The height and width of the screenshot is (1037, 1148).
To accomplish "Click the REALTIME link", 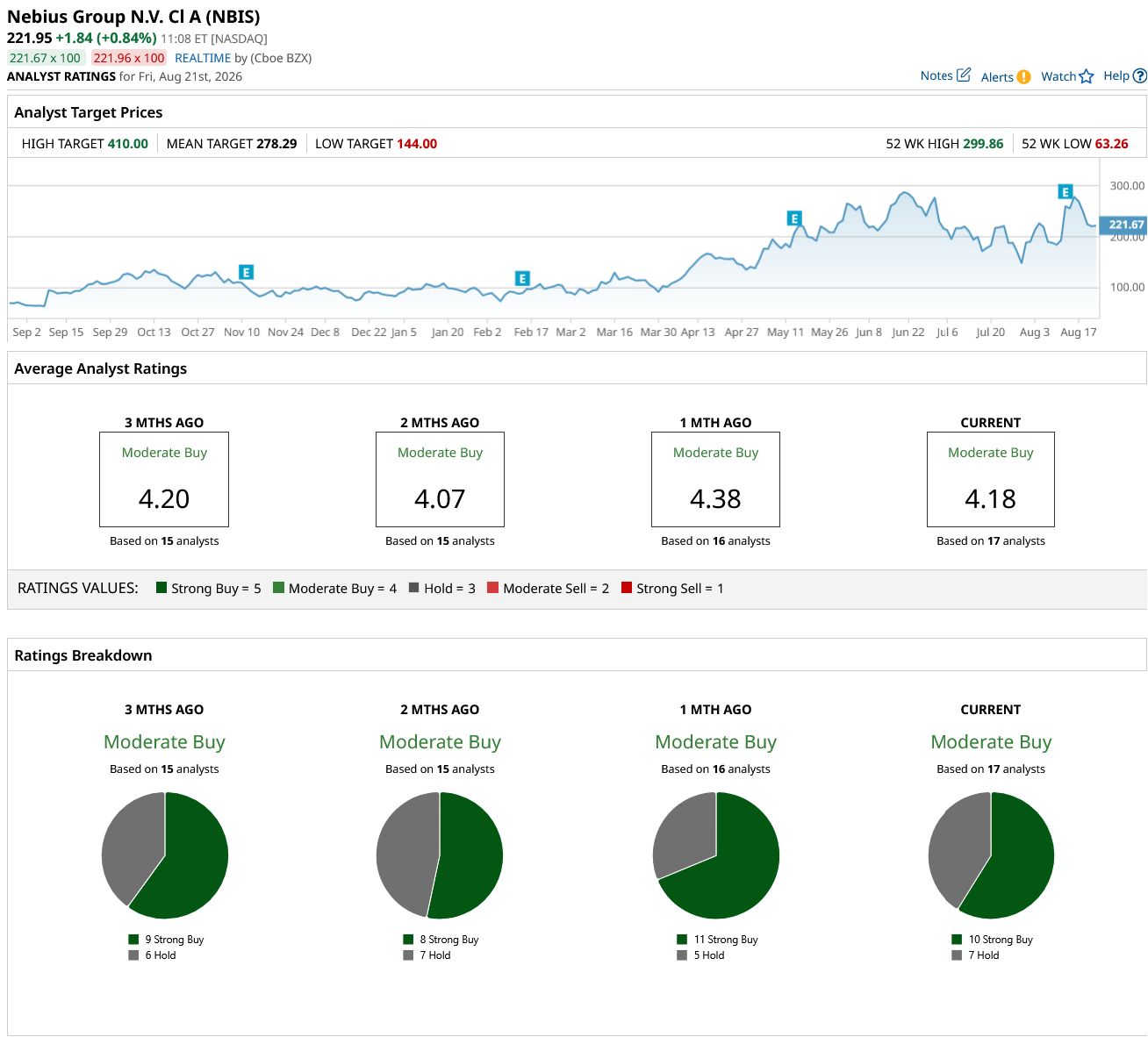I will tap(203, 58).
